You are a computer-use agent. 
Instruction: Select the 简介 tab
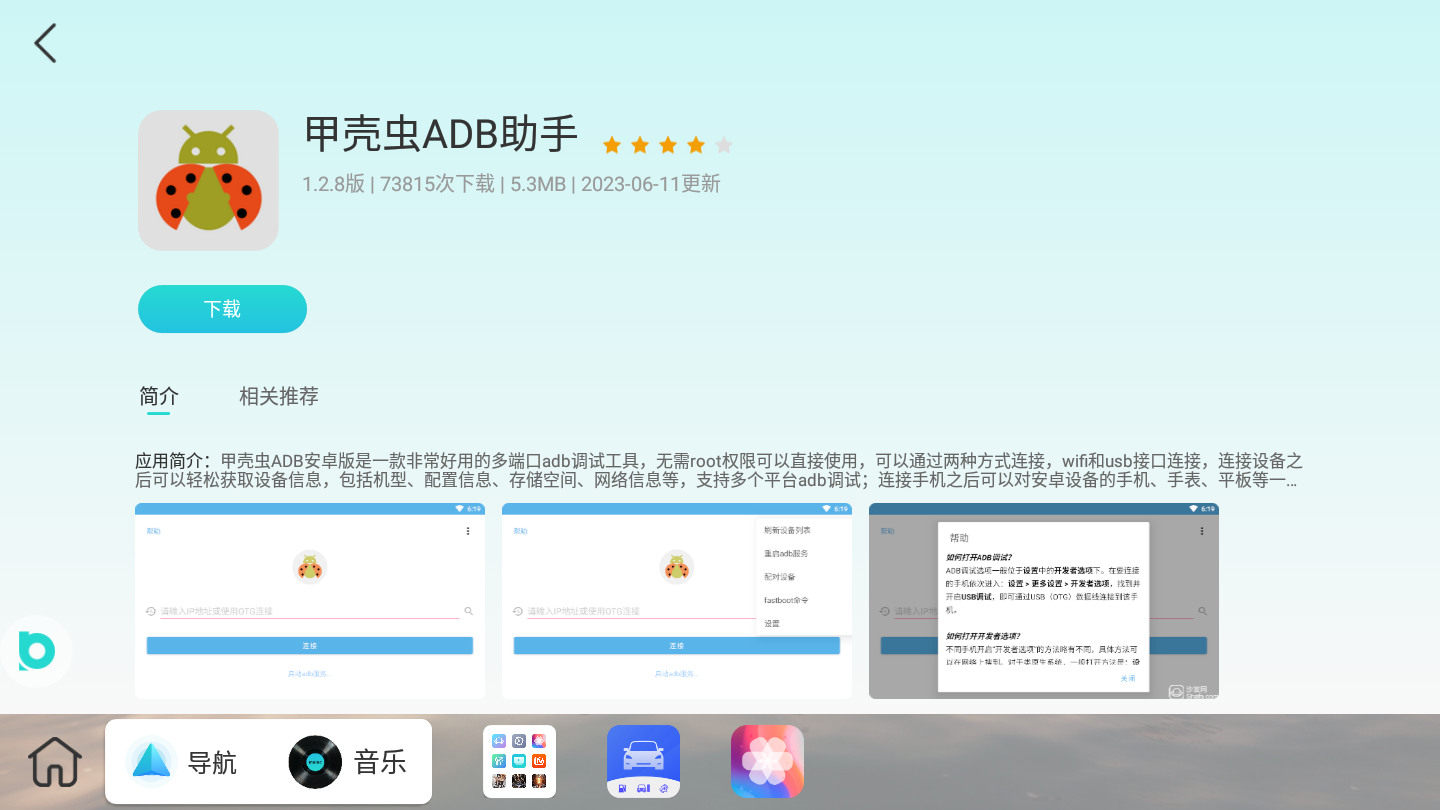(x=159, y=397)
